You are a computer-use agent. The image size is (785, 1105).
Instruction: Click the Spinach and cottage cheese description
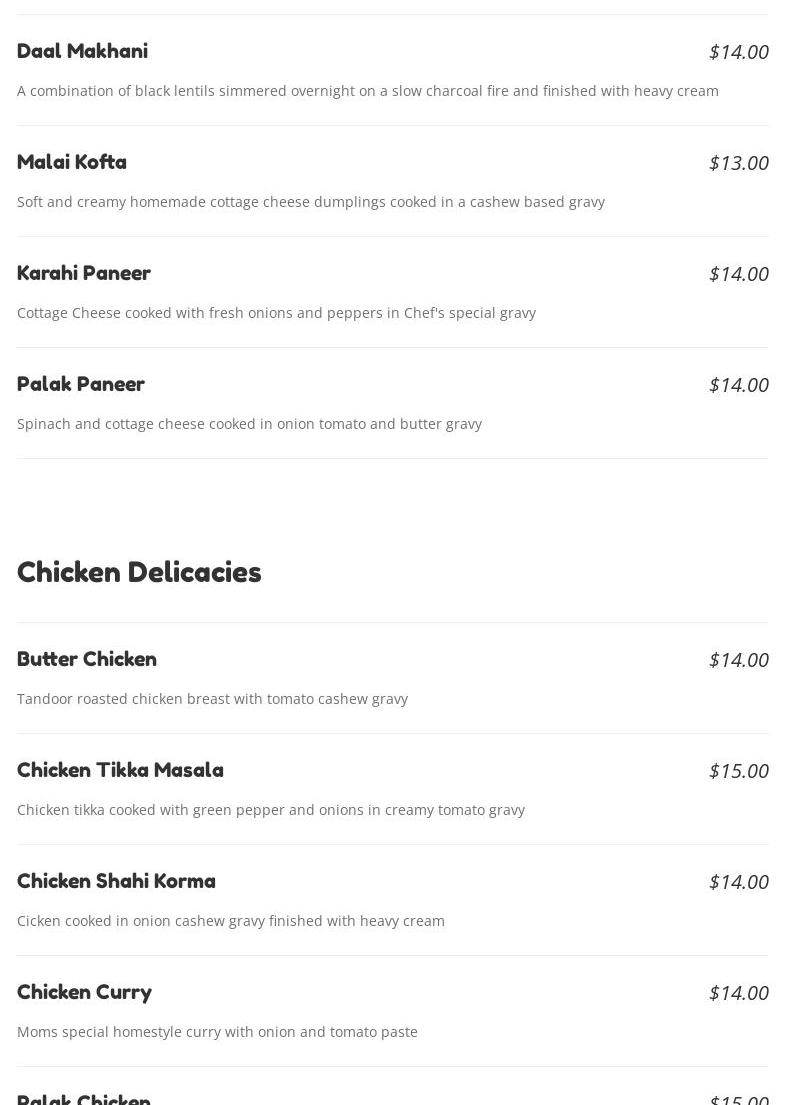pos(249,424)
